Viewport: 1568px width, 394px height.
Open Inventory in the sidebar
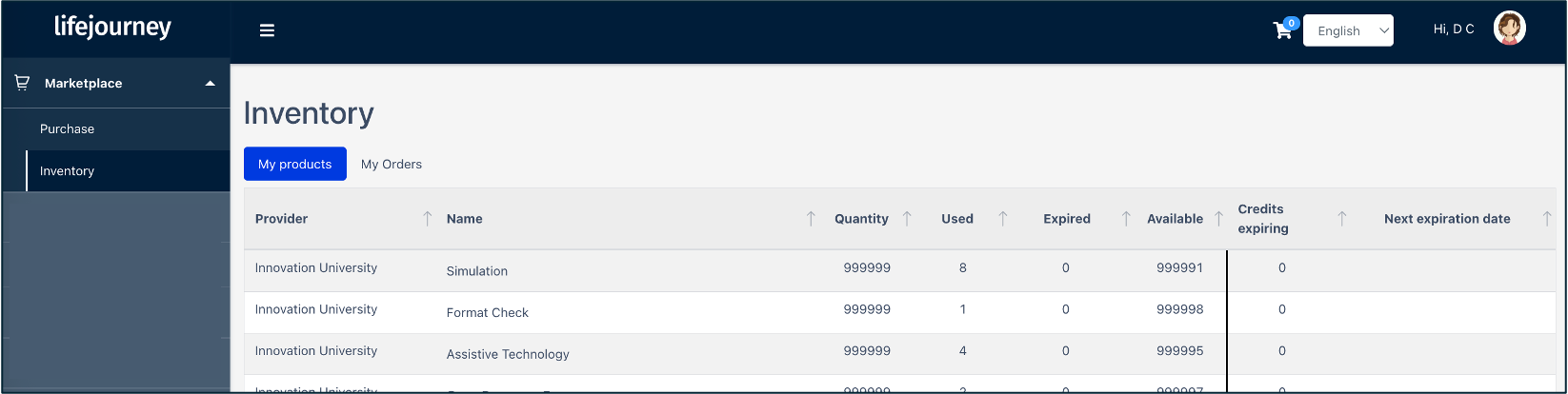coord(67,171)
